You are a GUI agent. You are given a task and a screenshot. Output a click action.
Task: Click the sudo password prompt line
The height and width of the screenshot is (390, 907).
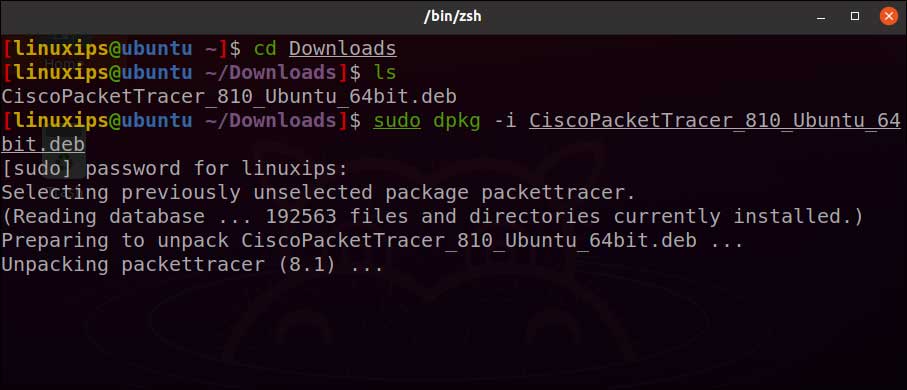coord(175,169)
